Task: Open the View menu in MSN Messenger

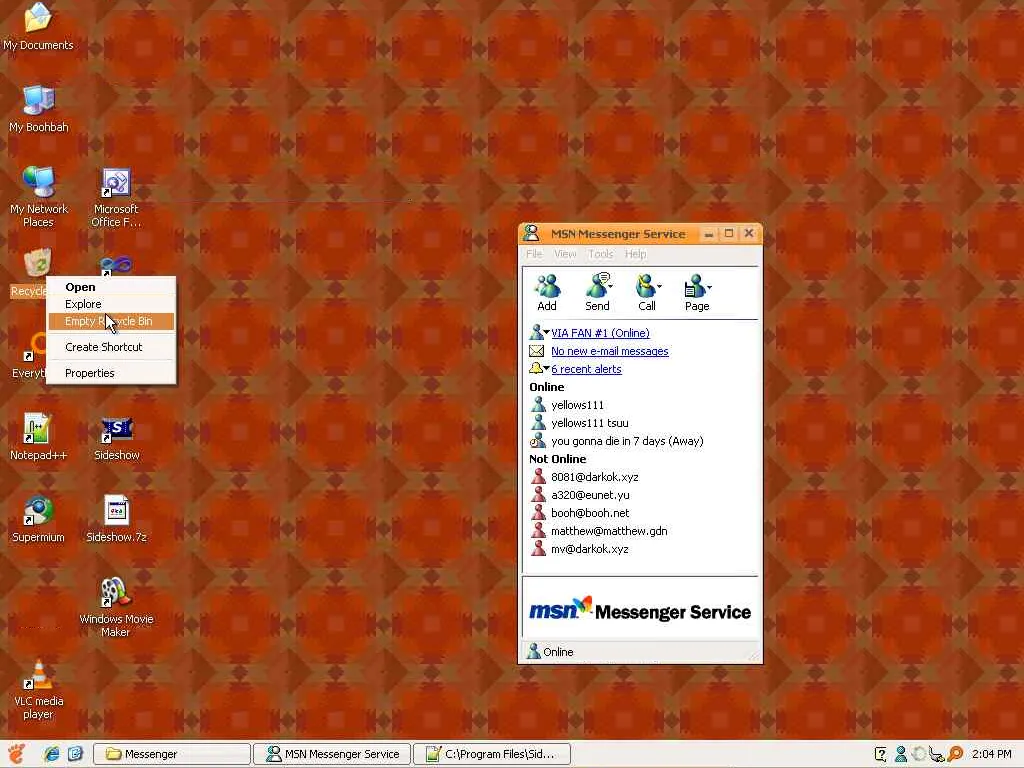Action: [565, 254]
